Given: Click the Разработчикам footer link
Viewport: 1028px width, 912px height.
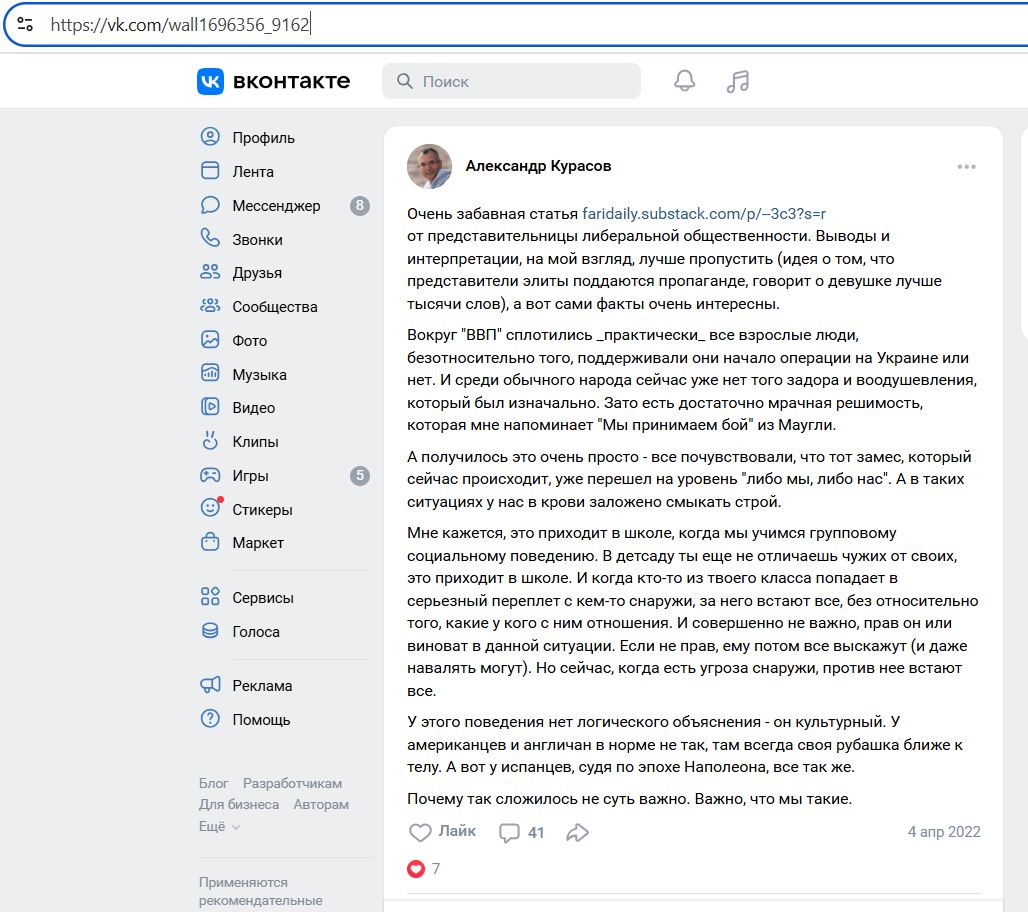Looking at the screenshot, I should click(292, 783).
